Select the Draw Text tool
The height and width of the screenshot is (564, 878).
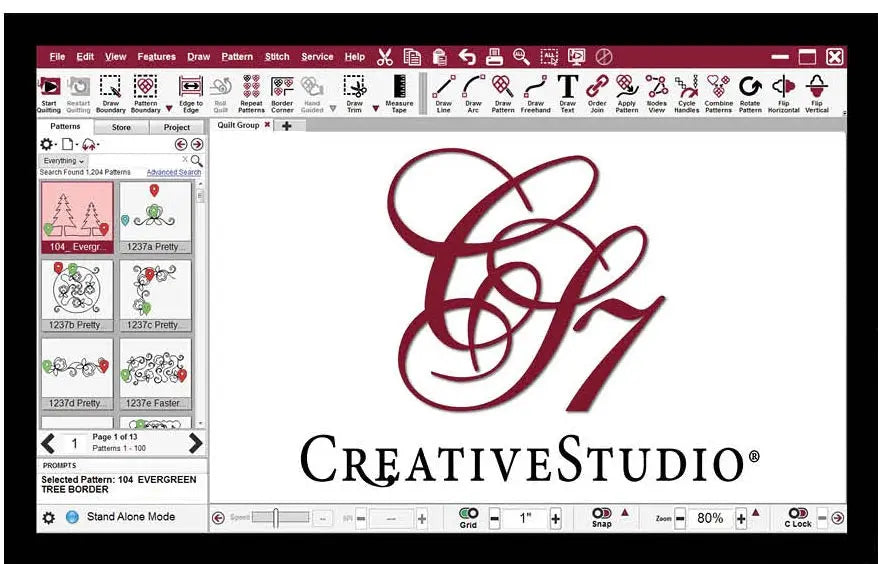567,94
